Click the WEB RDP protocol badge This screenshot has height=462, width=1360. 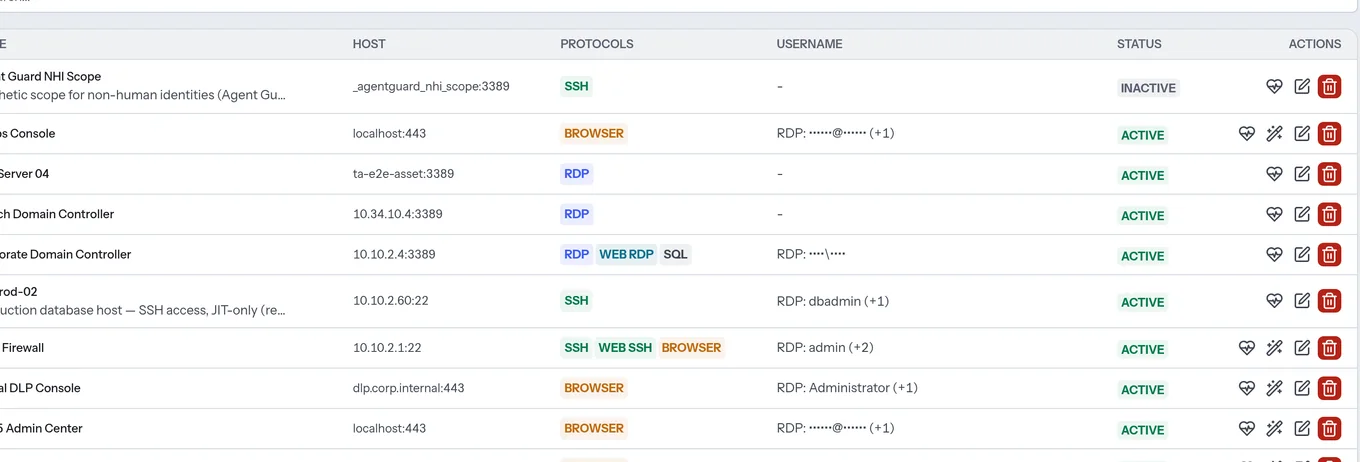click(626, 254)
